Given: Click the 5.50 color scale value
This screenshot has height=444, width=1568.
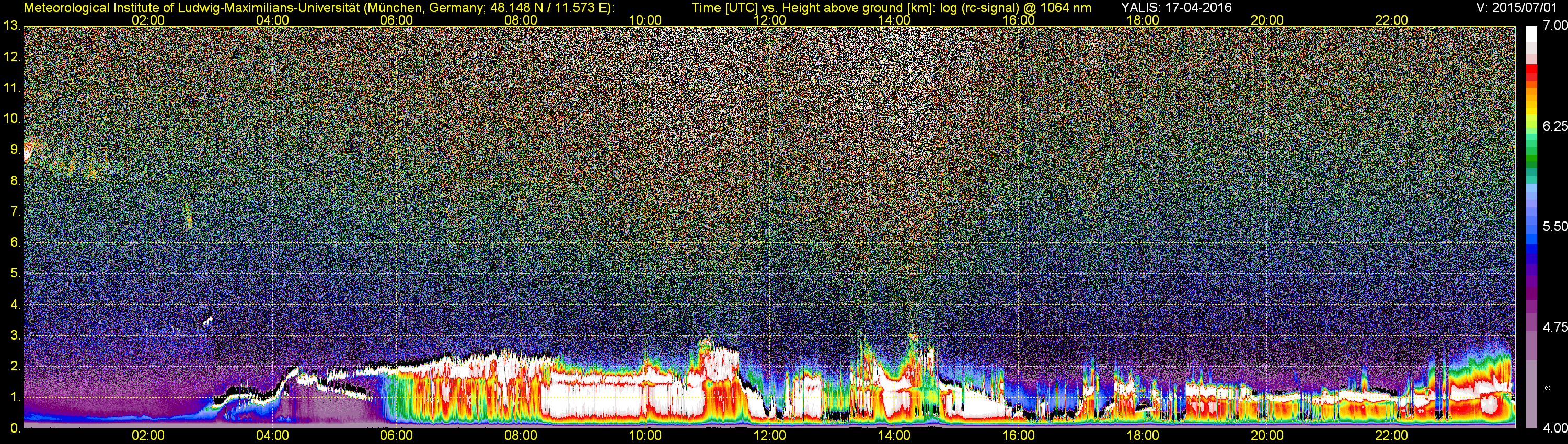Looking at the screenshot, I should (1555, 226).
